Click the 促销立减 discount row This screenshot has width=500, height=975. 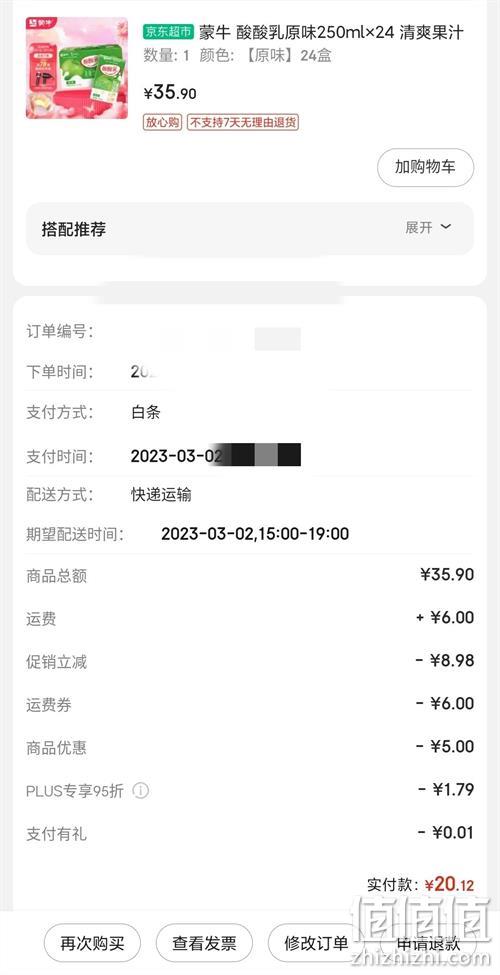pyautogui.click(x=249, y=661)
